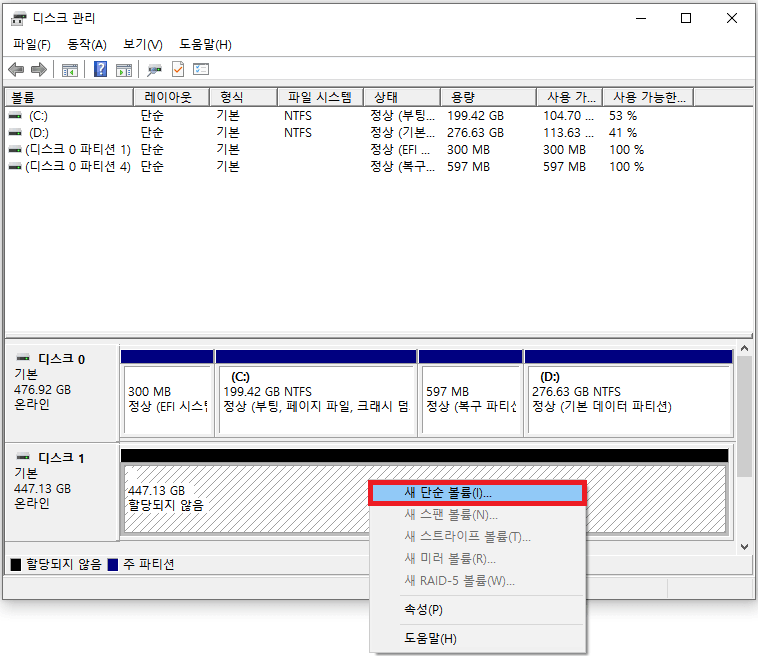Open the 보기(V) menu
Image resolution: width=758 pixels, height=656 pixels.
tap(143, 45)
